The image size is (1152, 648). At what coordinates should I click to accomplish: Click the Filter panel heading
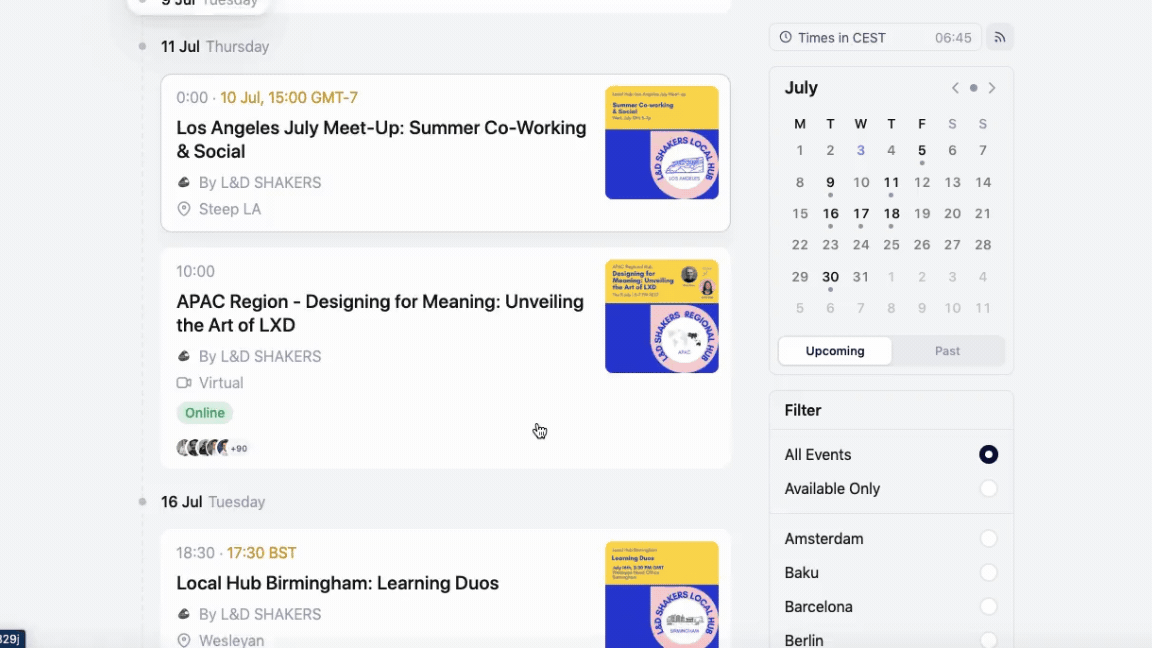tap(803, 411)
